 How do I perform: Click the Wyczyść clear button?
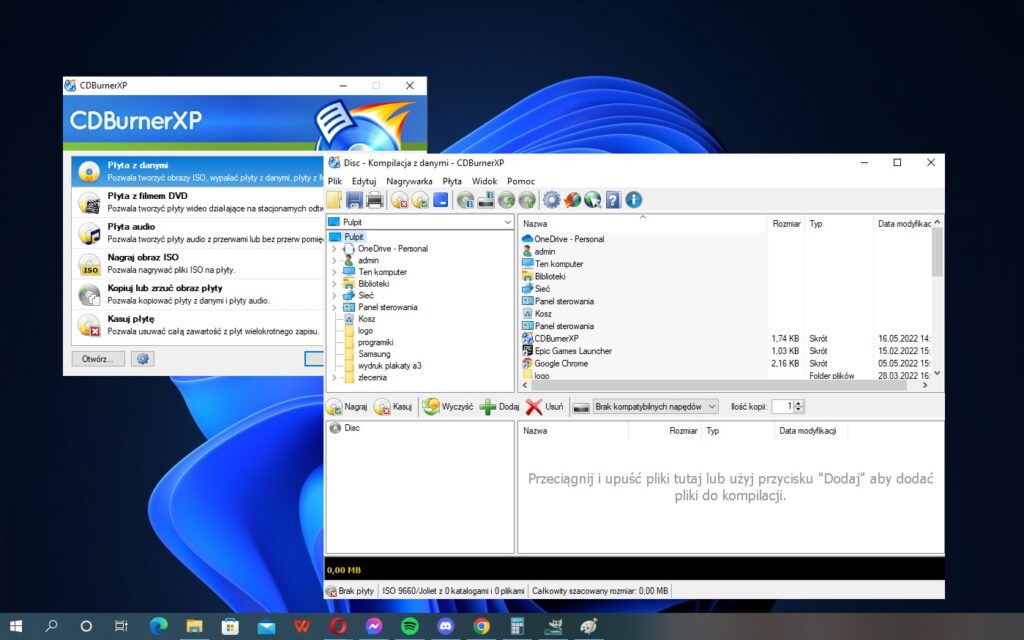click(448, 407)
